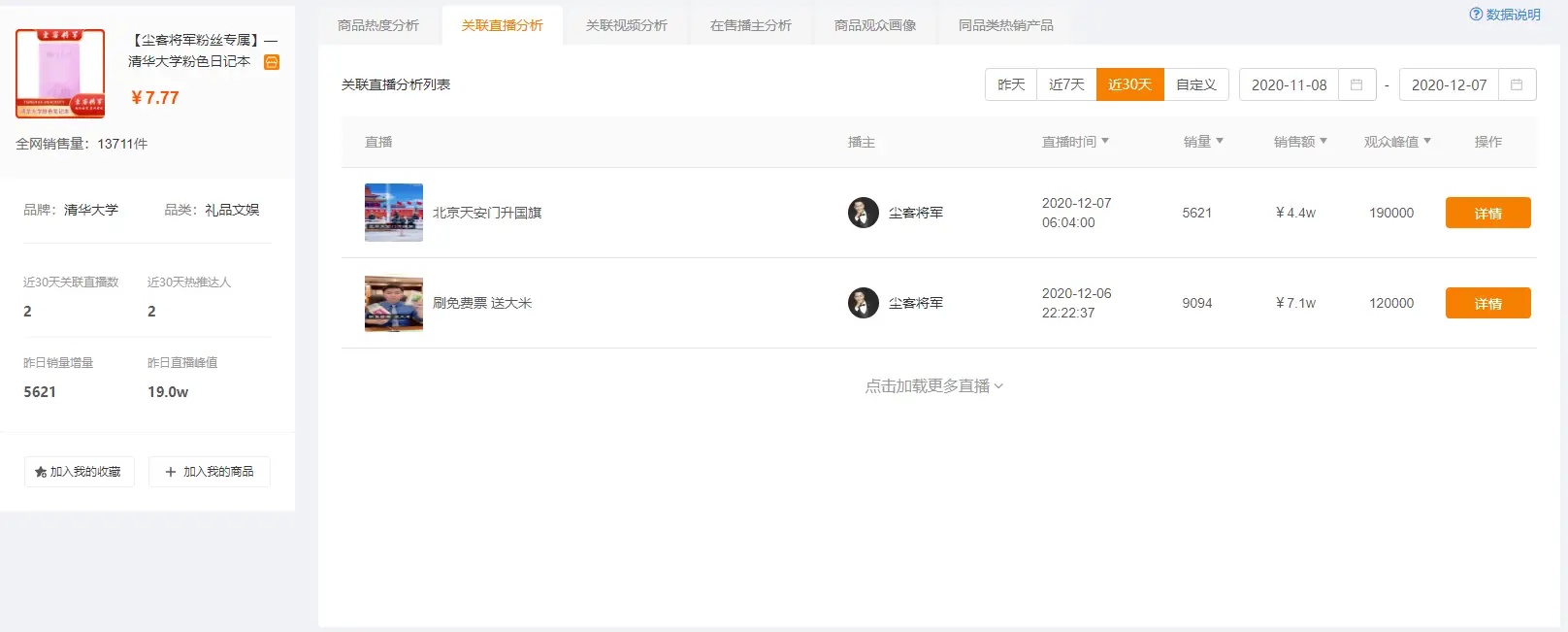Click the product title 清华大学粉色日记本

[189, 61]
